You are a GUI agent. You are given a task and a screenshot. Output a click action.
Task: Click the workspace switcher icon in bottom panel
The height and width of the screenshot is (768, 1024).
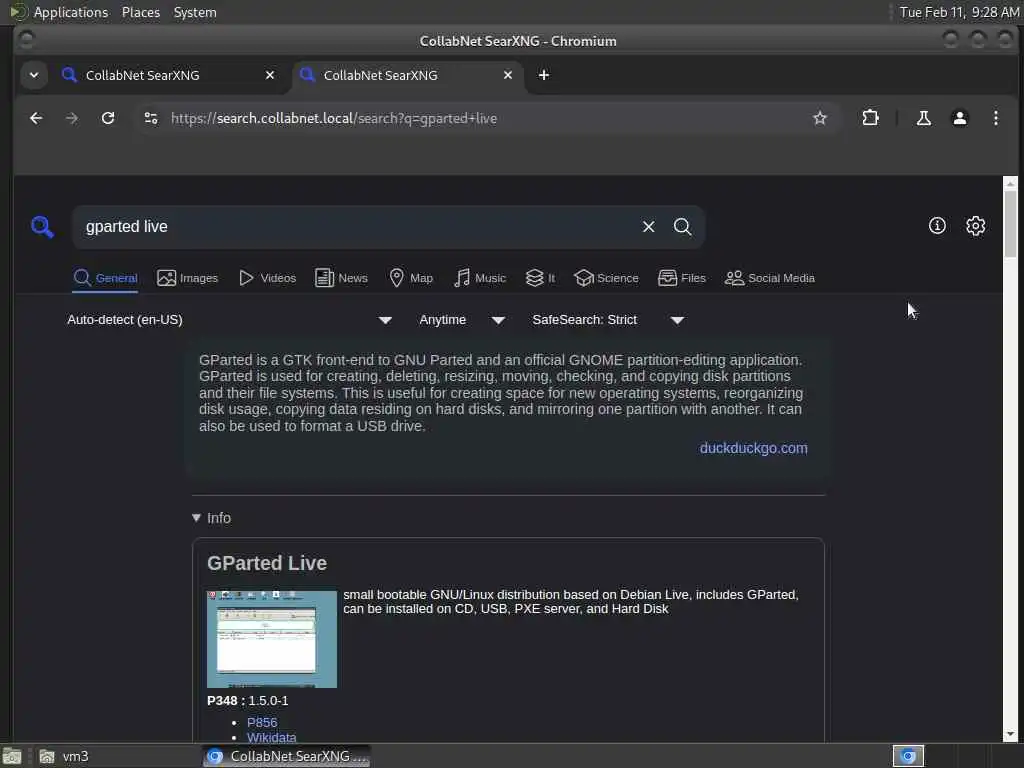pyautogui.click(x=908, y=756)
